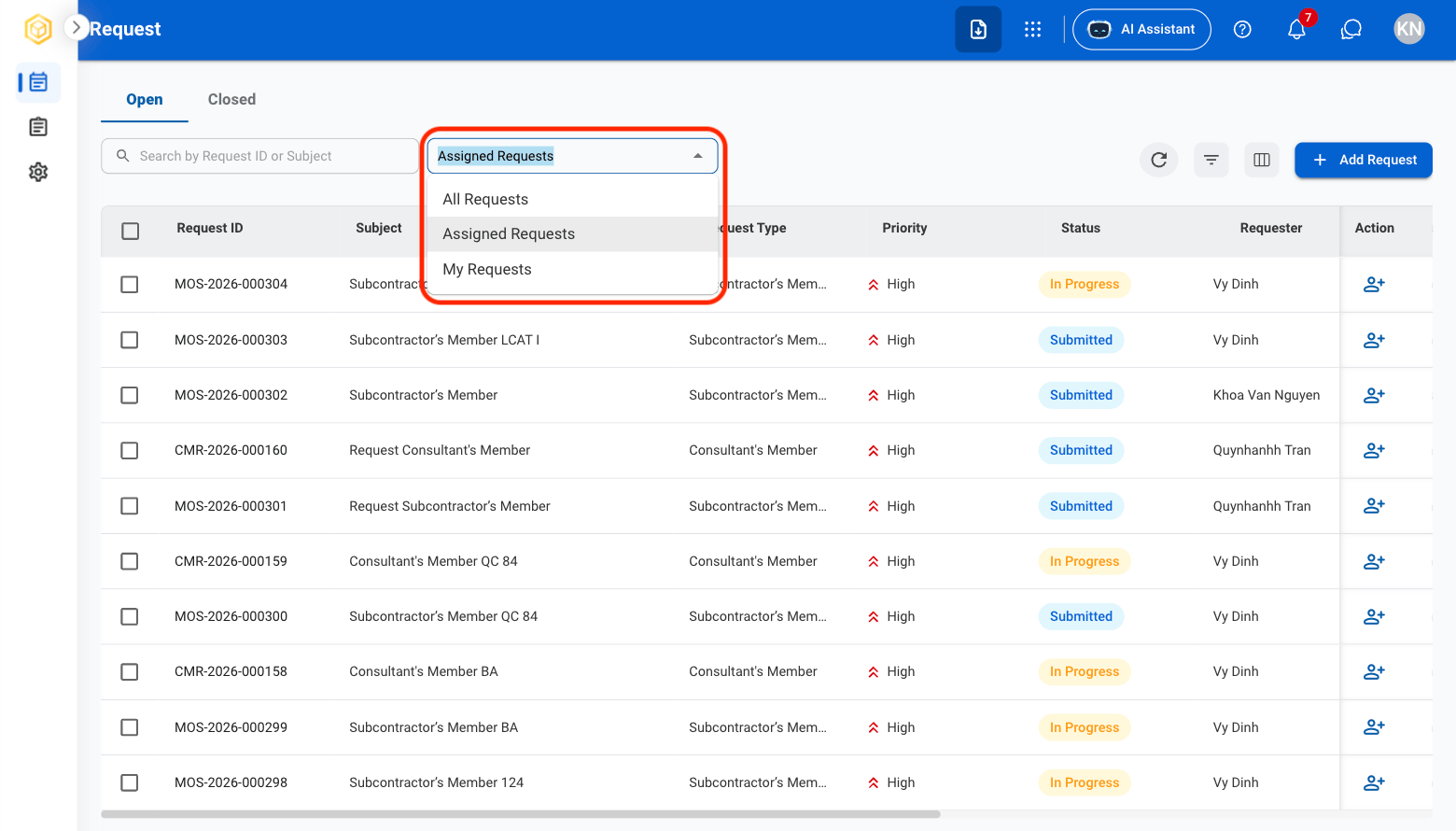This screenshot has height=831, width=1456.
Task: Refresh the request list
Action: tap(1159, 160)
